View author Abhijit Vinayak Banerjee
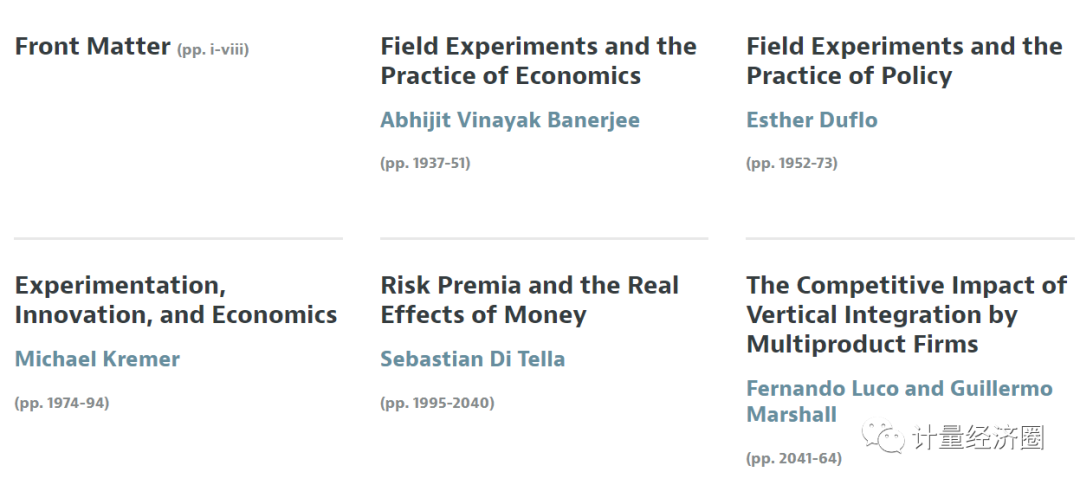 510,120
